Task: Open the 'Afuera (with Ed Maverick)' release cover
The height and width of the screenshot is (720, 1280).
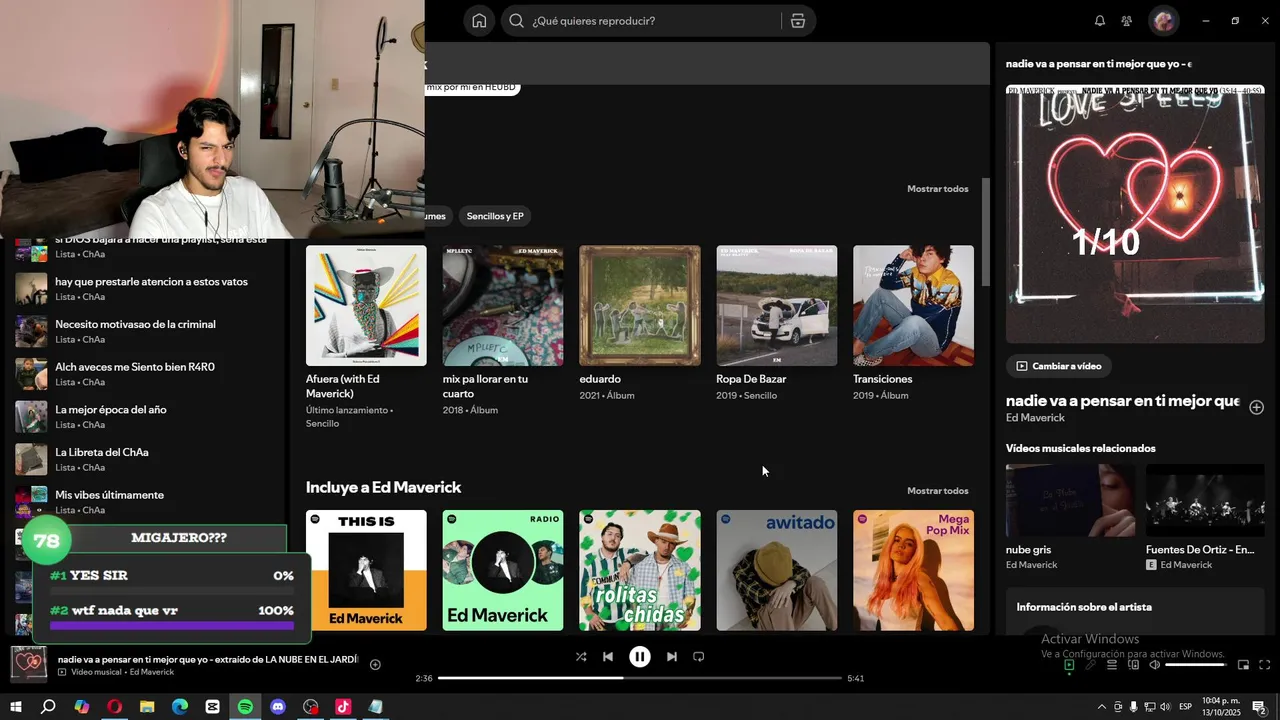Action: pos(366,306)
